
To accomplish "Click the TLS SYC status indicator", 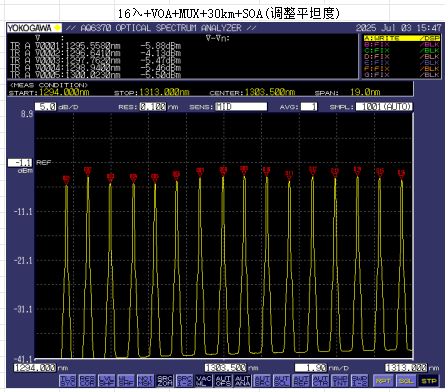I will pos(68,380).
